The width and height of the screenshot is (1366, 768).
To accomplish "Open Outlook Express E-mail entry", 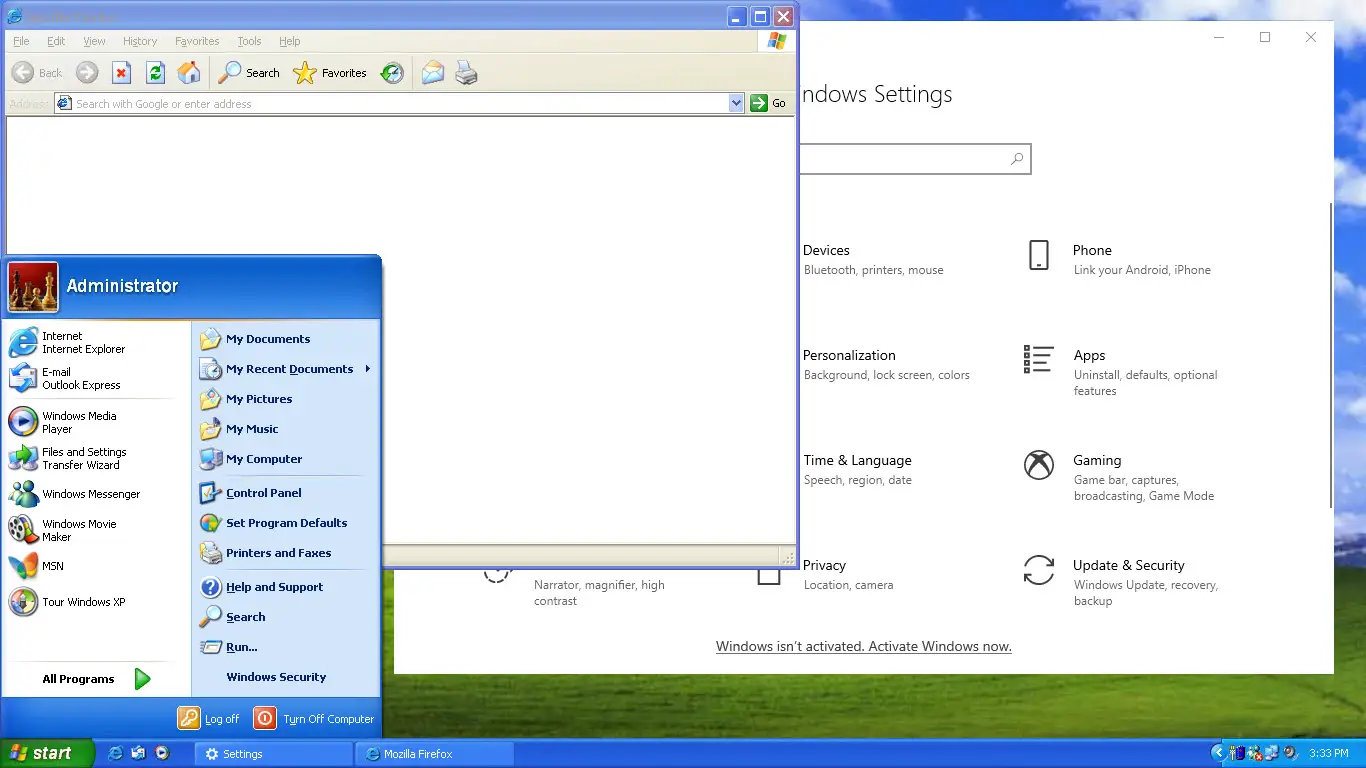I will tap(94, 378).
